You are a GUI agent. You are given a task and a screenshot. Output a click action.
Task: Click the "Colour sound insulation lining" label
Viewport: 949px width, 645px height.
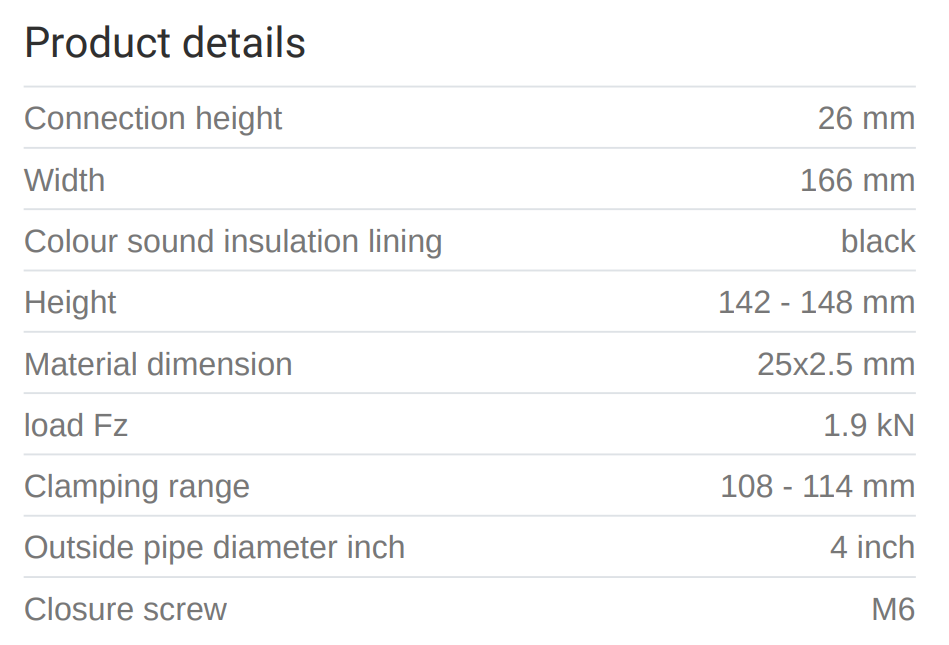pyautogui.click(x=233, y=241)
